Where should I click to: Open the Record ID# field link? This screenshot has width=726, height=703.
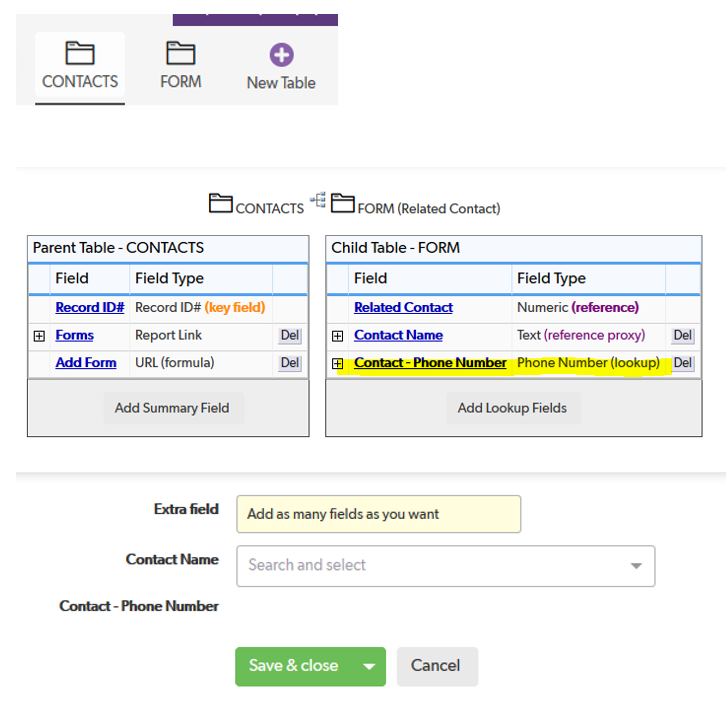(x=90, y=308)
